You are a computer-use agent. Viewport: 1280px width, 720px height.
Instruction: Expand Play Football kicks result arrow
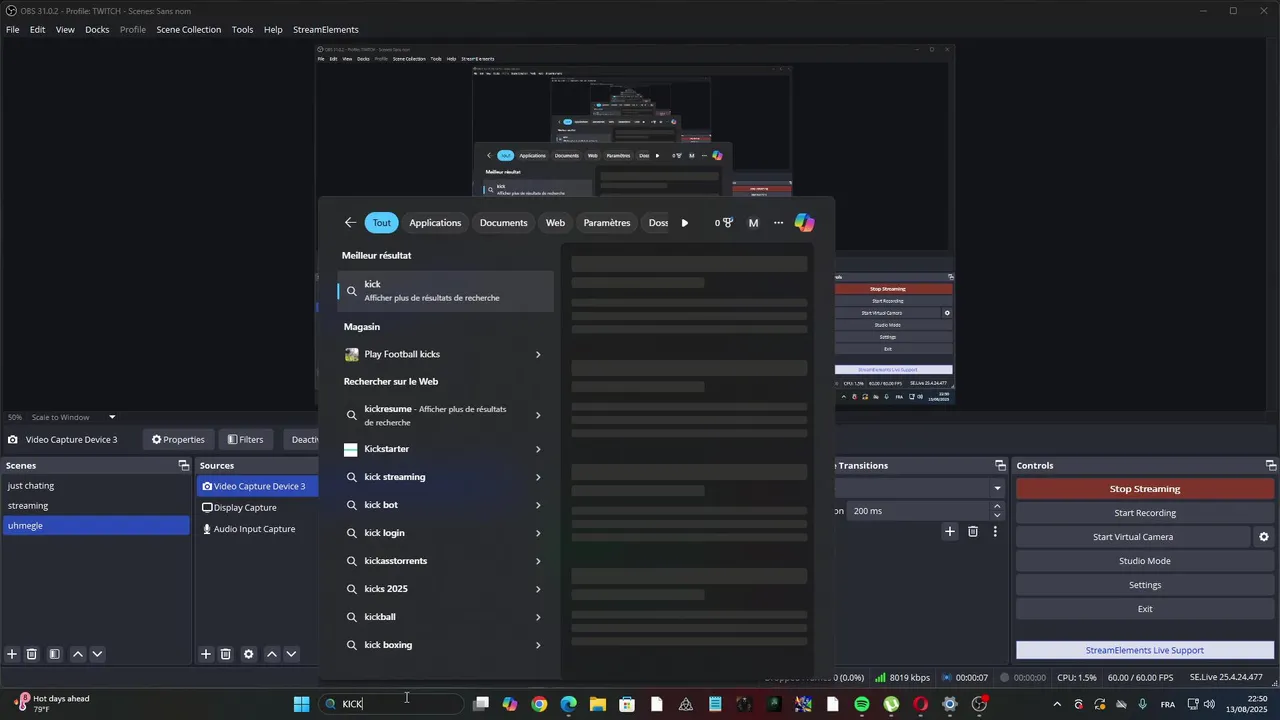538,354
